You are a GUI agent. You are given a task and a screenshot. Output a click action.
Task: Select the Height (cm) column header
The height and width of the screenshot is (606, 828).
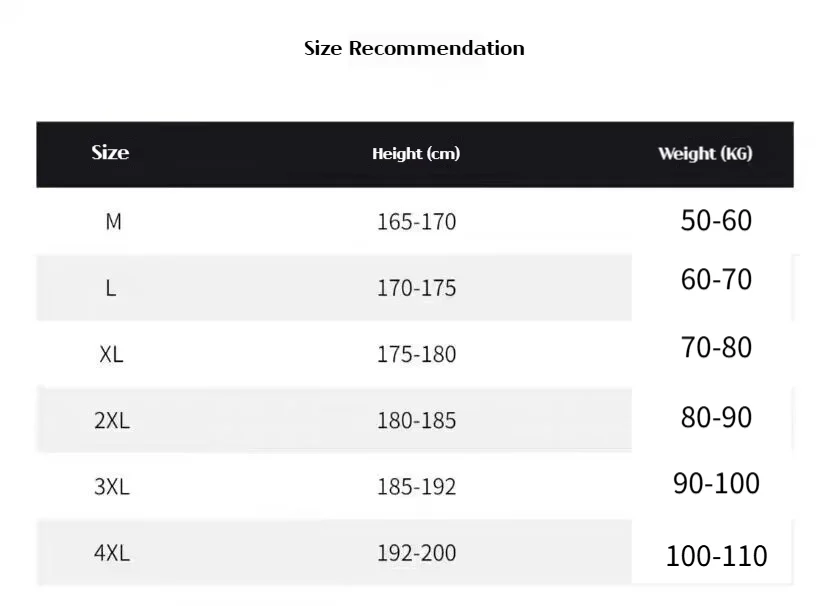pyautogui.click(x=416, y=154)
